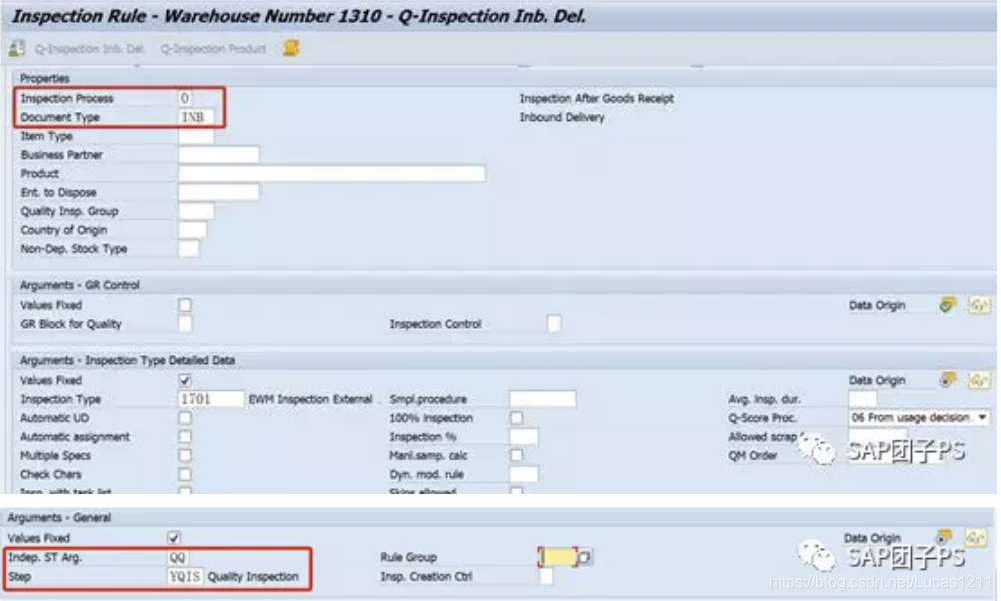This screenshot has width=1001, height=601.
Task: Click the Avg. Insp. dur. field
Action: (862, 399)
